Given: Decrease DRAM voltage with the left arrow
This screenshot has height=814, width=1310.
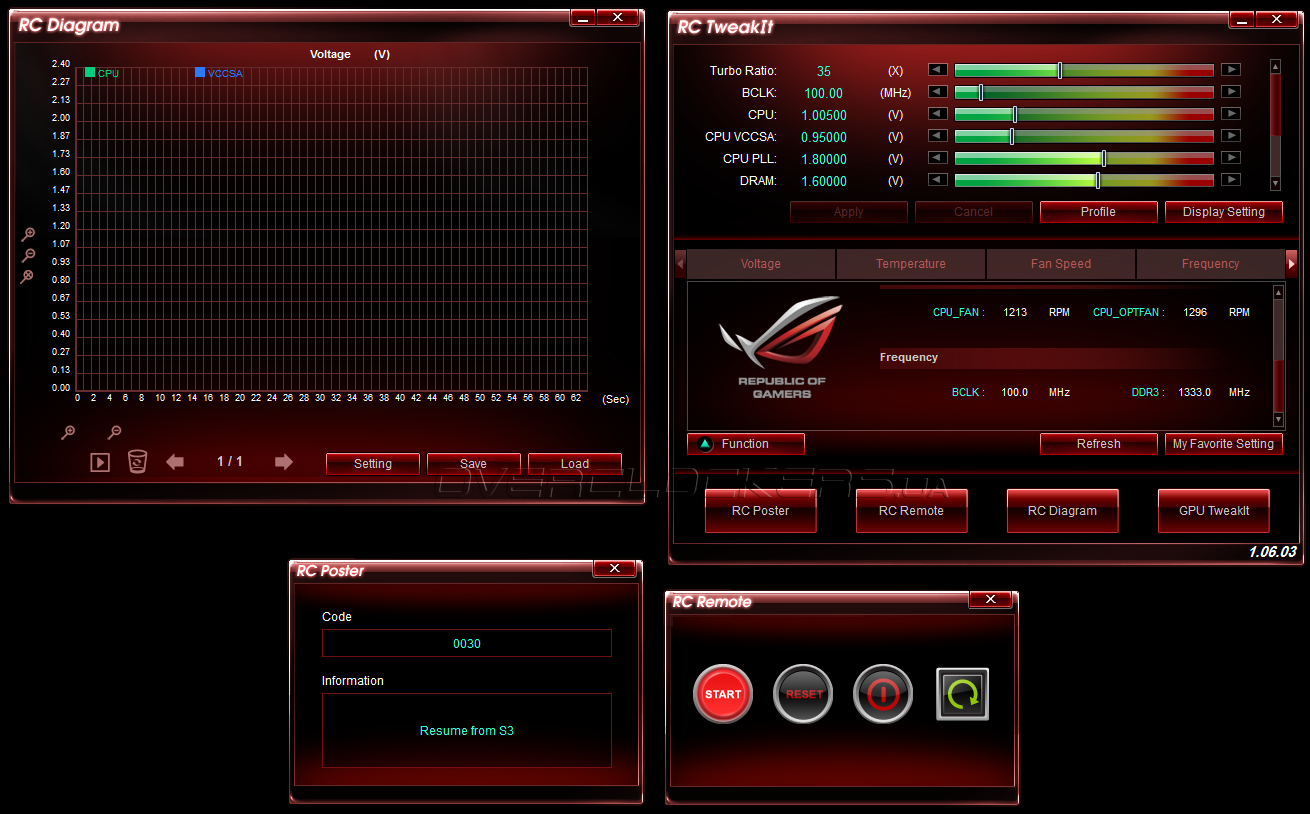Looking at the screenshot, I should coord(937,180).
